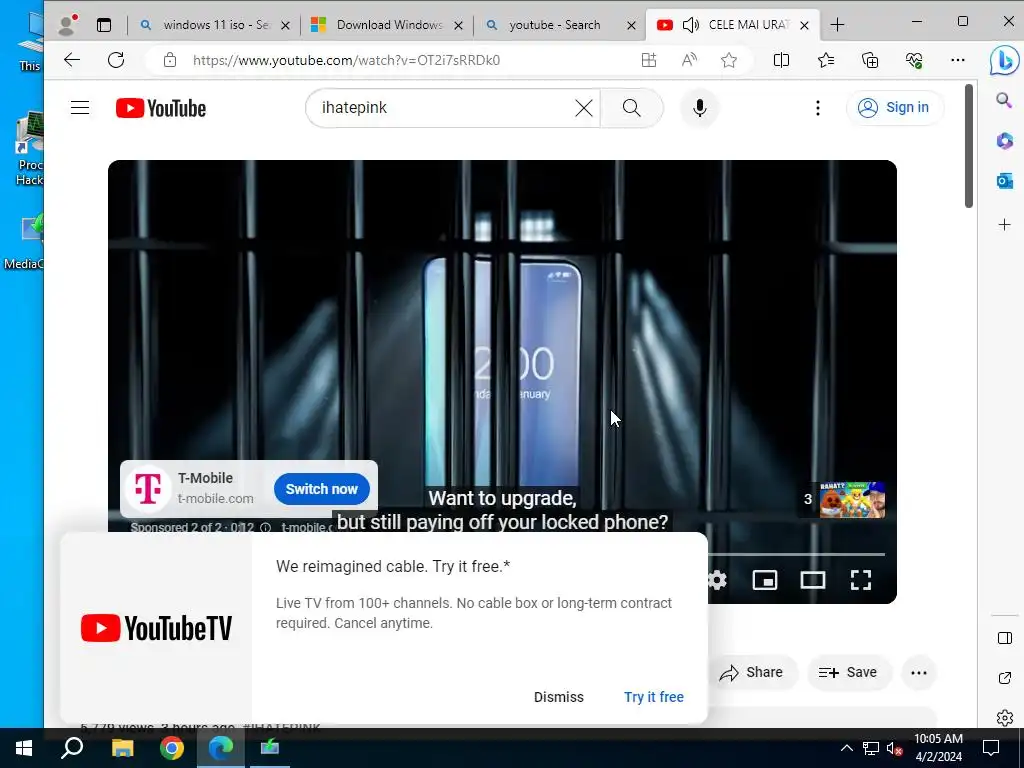Click Try it free for YouTube TV
The width and height of the screenshot is (1024, 768).
point(654,697)
